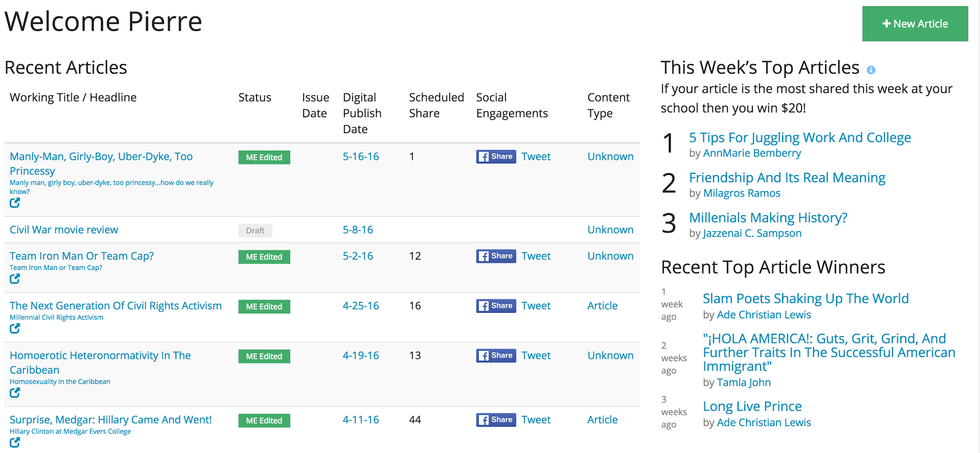
Task: Click 4-19-16 digital publish date
Action: tap(360, 356)
